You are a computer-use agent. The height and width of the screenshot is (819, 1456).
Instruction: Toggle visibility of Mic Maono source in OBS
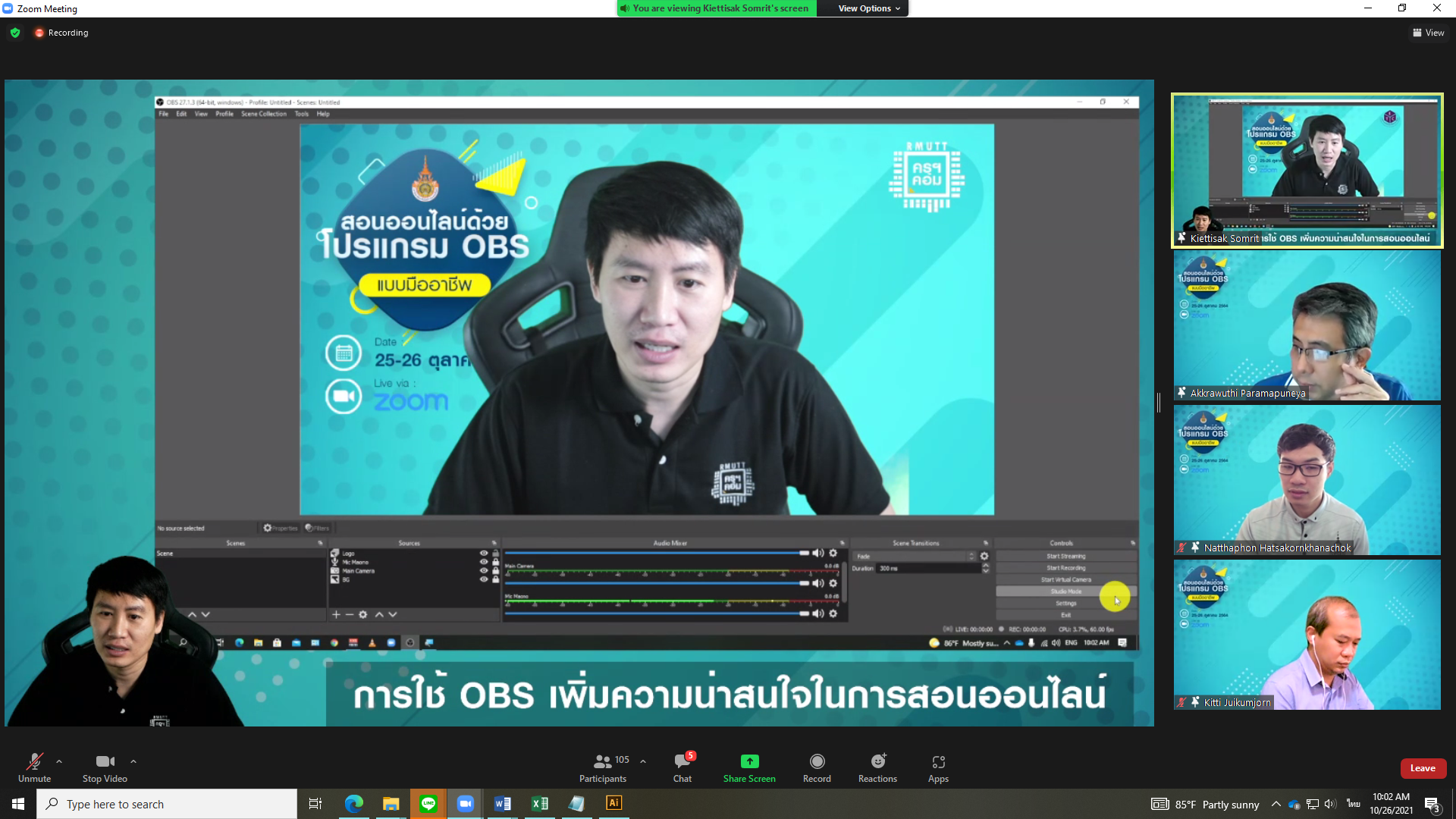484,562
